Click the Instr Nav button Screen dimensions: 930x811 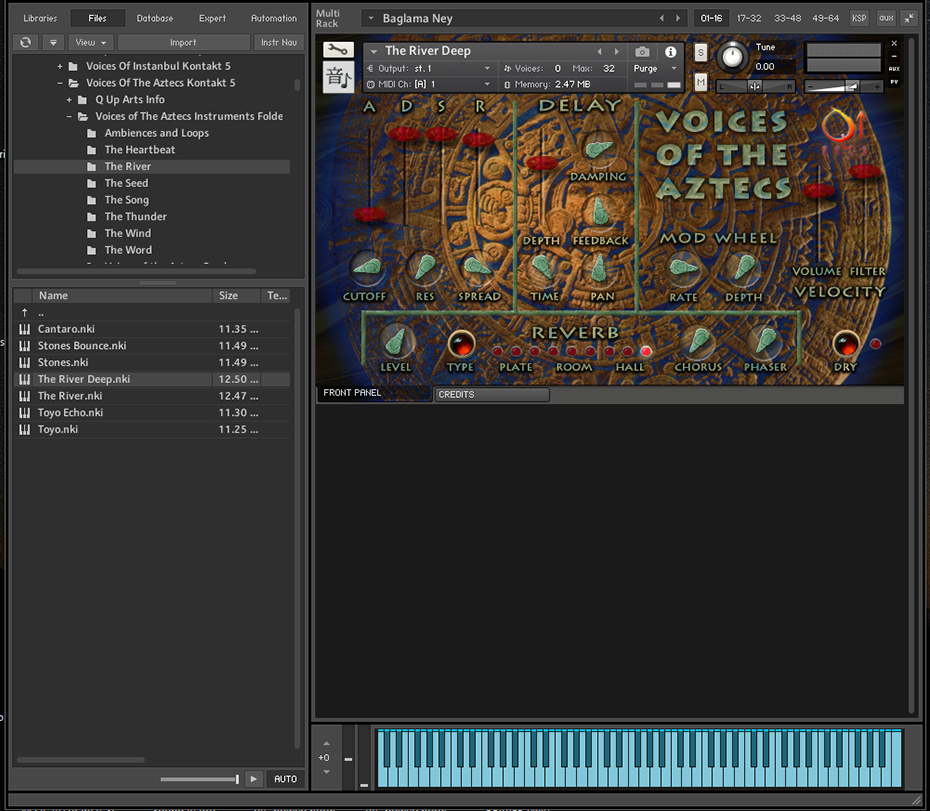point(279,43)
